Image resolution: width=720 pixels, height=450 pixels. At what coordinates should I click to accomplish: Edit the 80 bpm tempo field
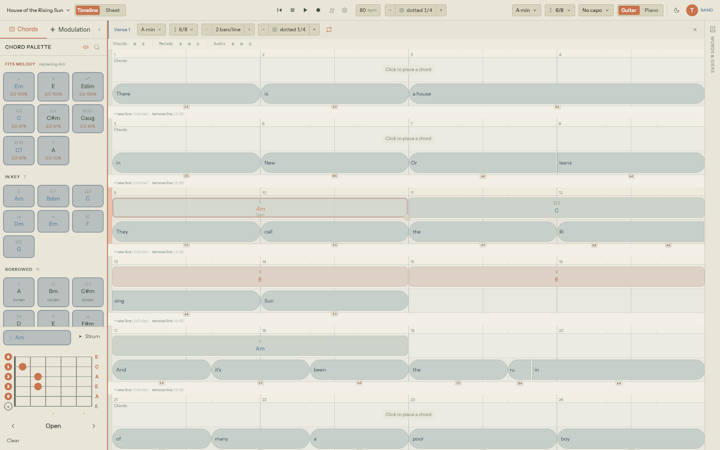point(368,10)
